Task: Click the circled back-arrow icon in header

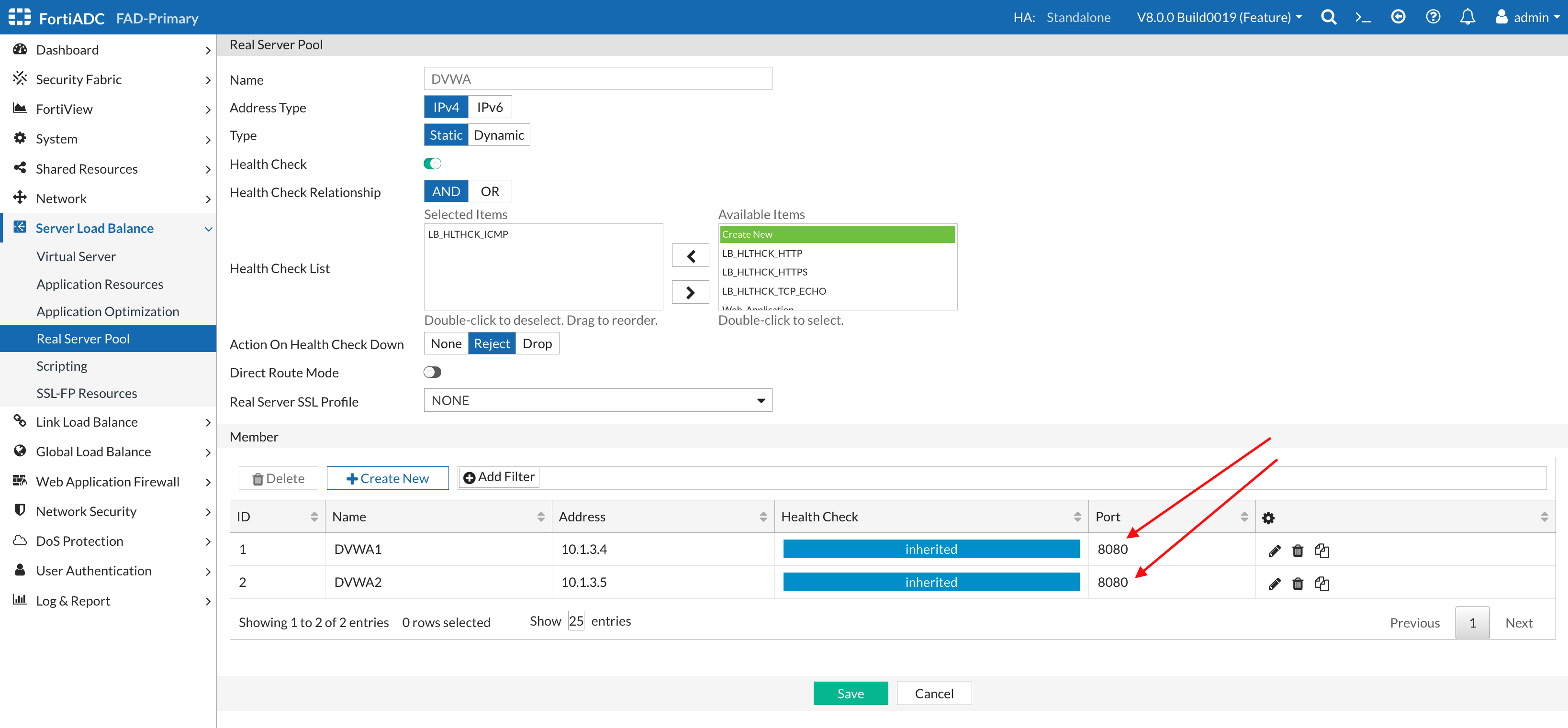Action: coord(1398,17)
